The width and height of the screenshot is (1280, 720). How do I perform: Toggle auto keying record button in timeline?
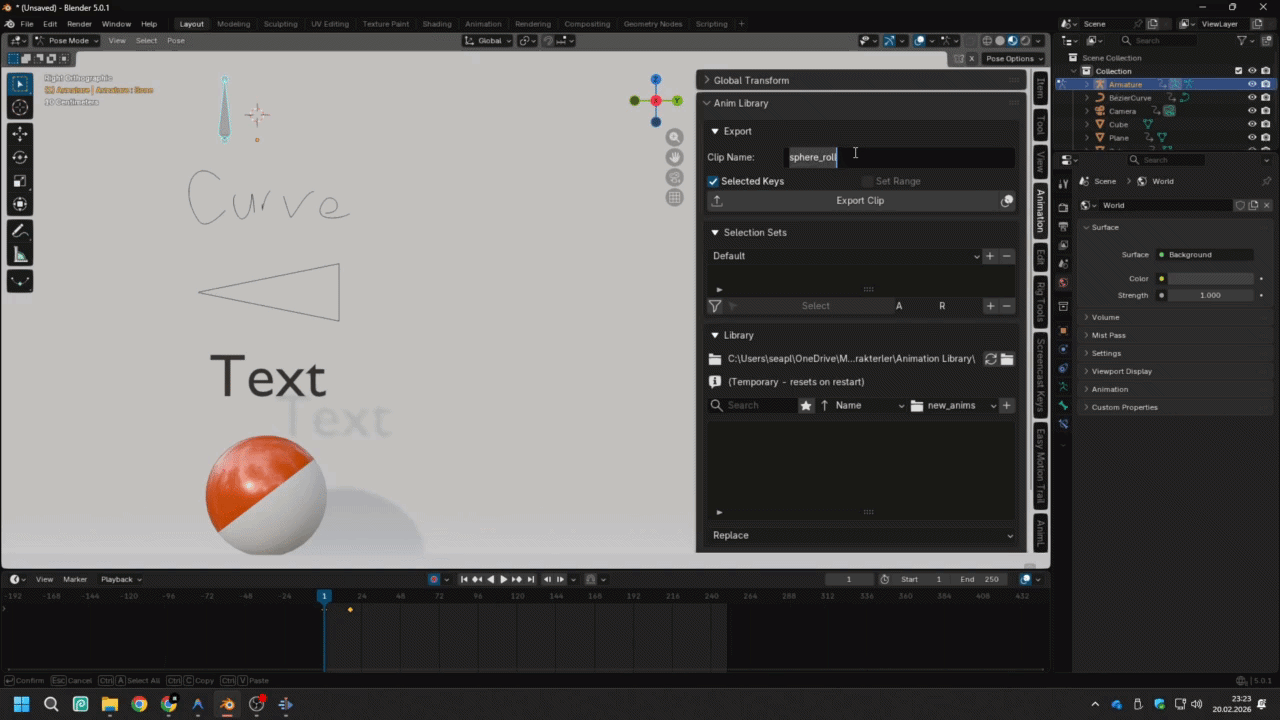pyautogui.click(x=434, y=579)
